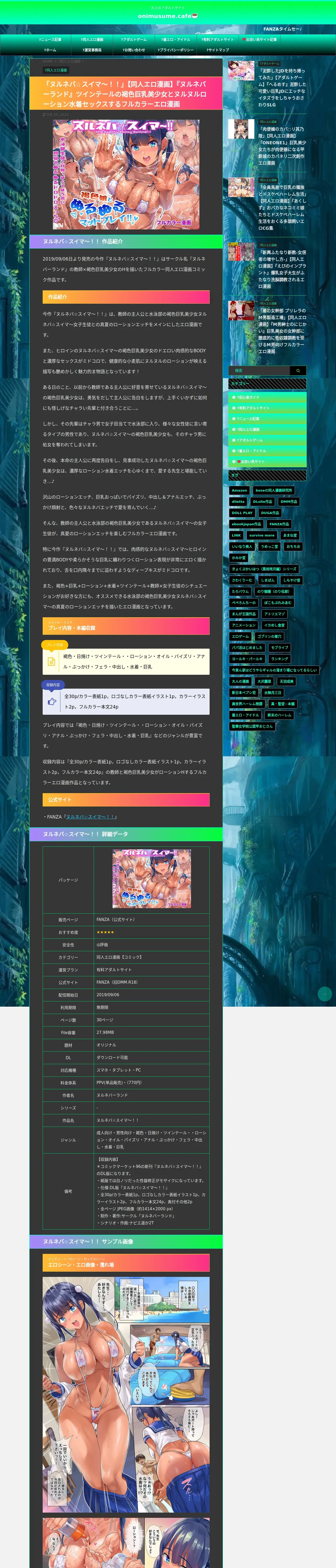
Task: Click the スマホ・タブレット・PC device value
Action: pos(118,1070)
